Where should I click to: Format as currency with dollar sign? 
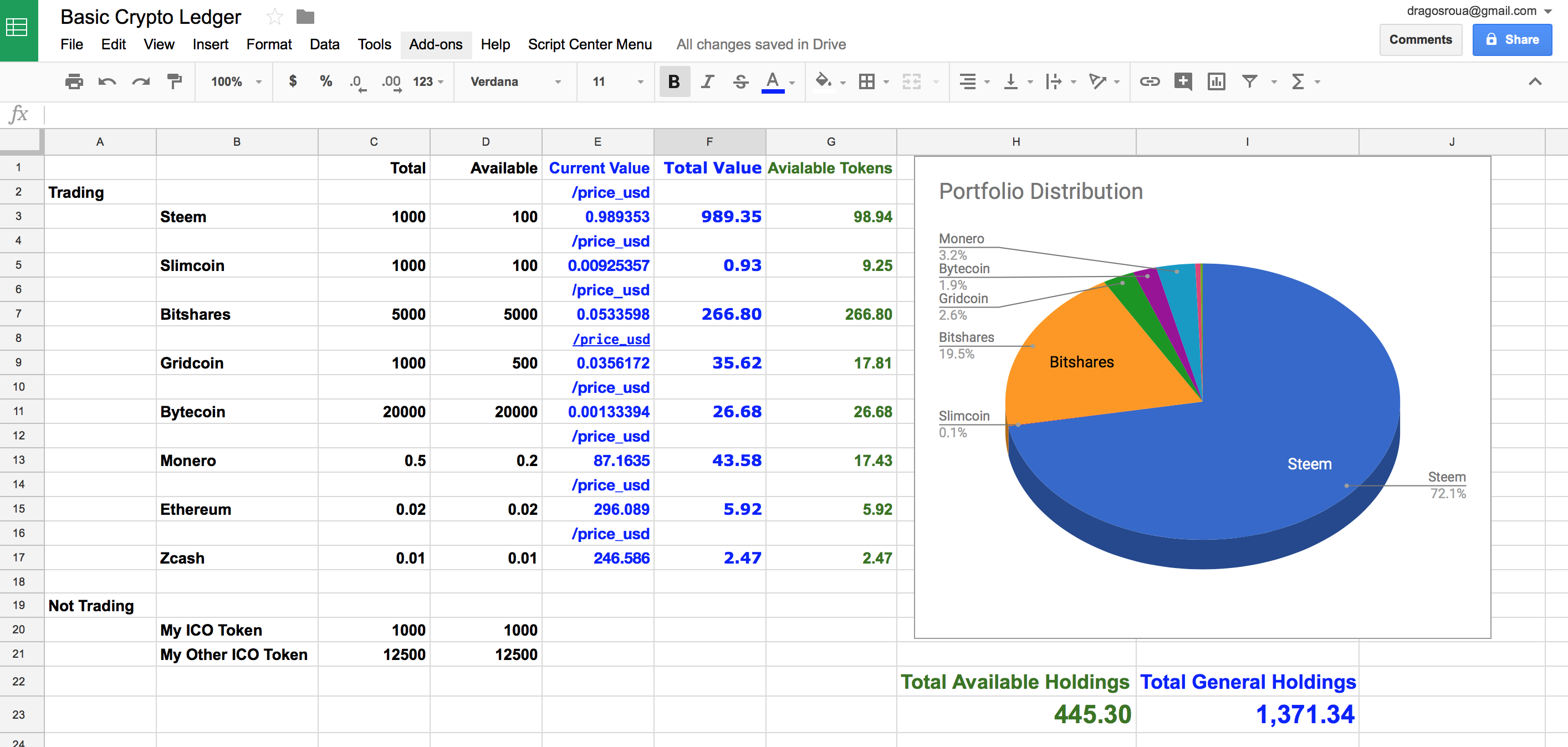(x=293, y=81)
